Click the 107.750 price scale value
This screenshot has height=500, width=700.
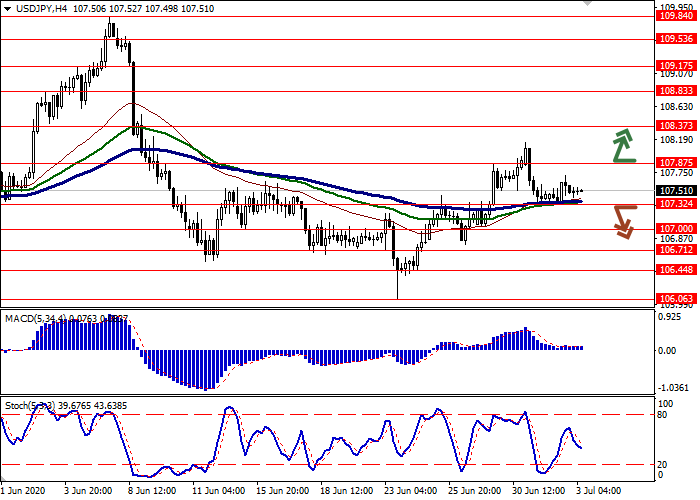click(676, 173)
